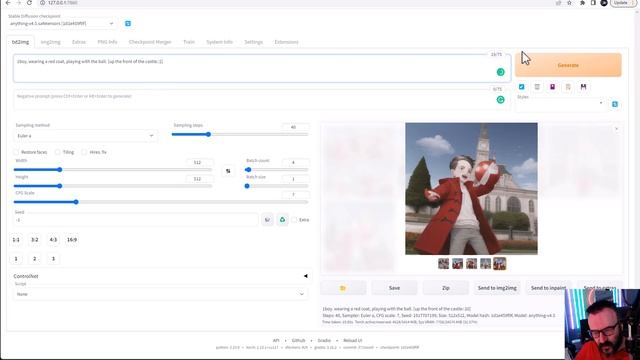Screen dimensions: 640x360
Task: Apply selected styles with the clipboard icon
Action: click(568, 87)
